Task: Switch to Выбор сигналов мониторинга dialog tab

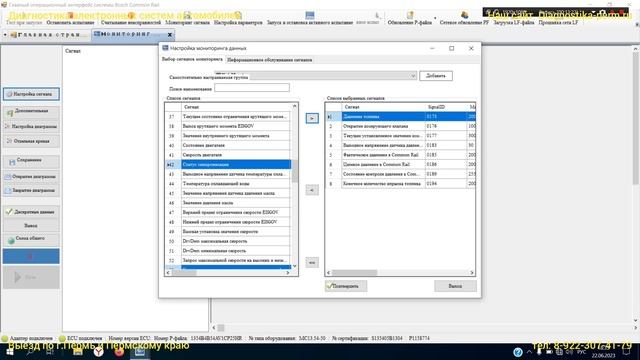Action: point(192,59)
